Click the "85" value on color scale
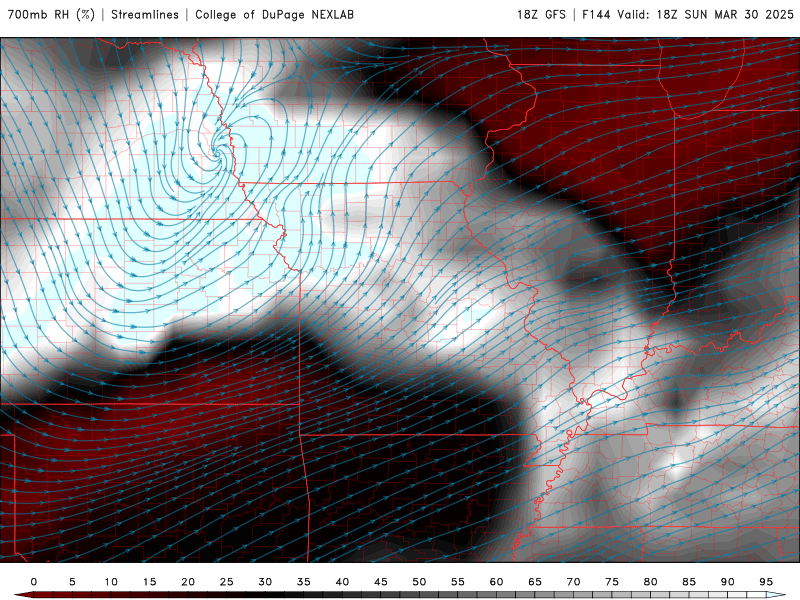 pos(689,582)
